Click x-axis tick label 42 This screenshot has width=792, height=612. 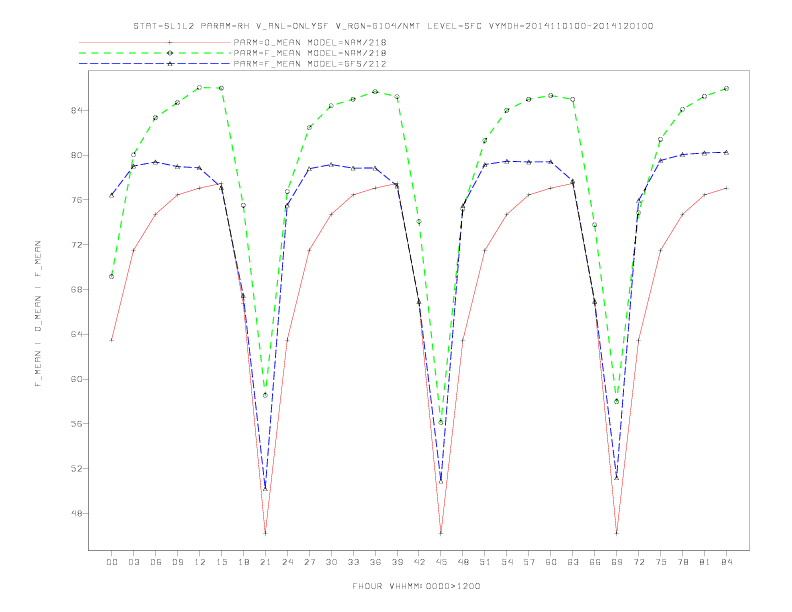click(419, 562)
